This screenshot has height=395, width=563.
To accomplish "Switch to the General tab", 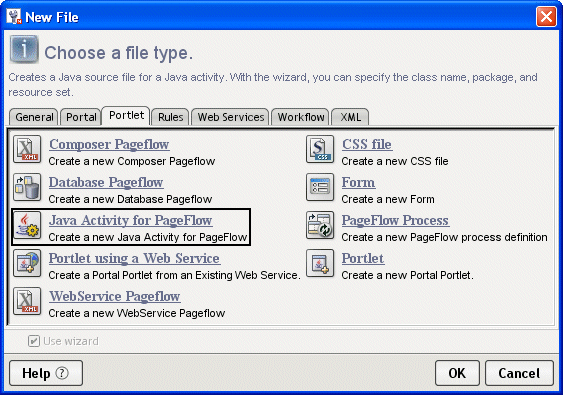I will click(33, 117).
